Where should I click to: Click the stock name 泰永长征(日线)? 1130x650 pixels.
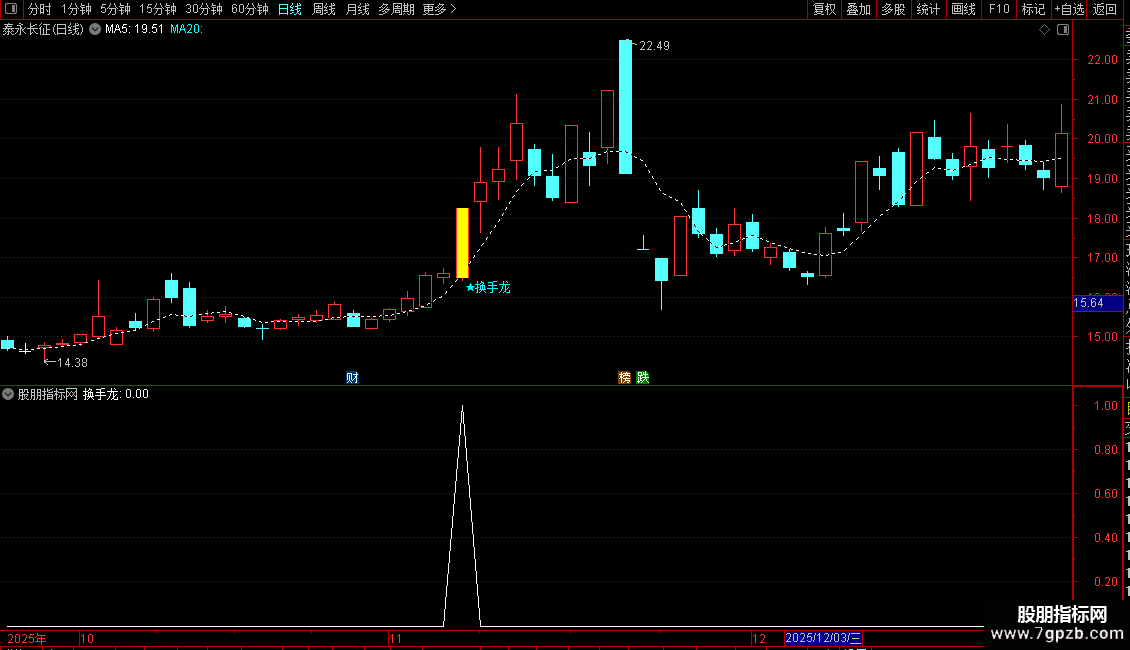(43, 30)
